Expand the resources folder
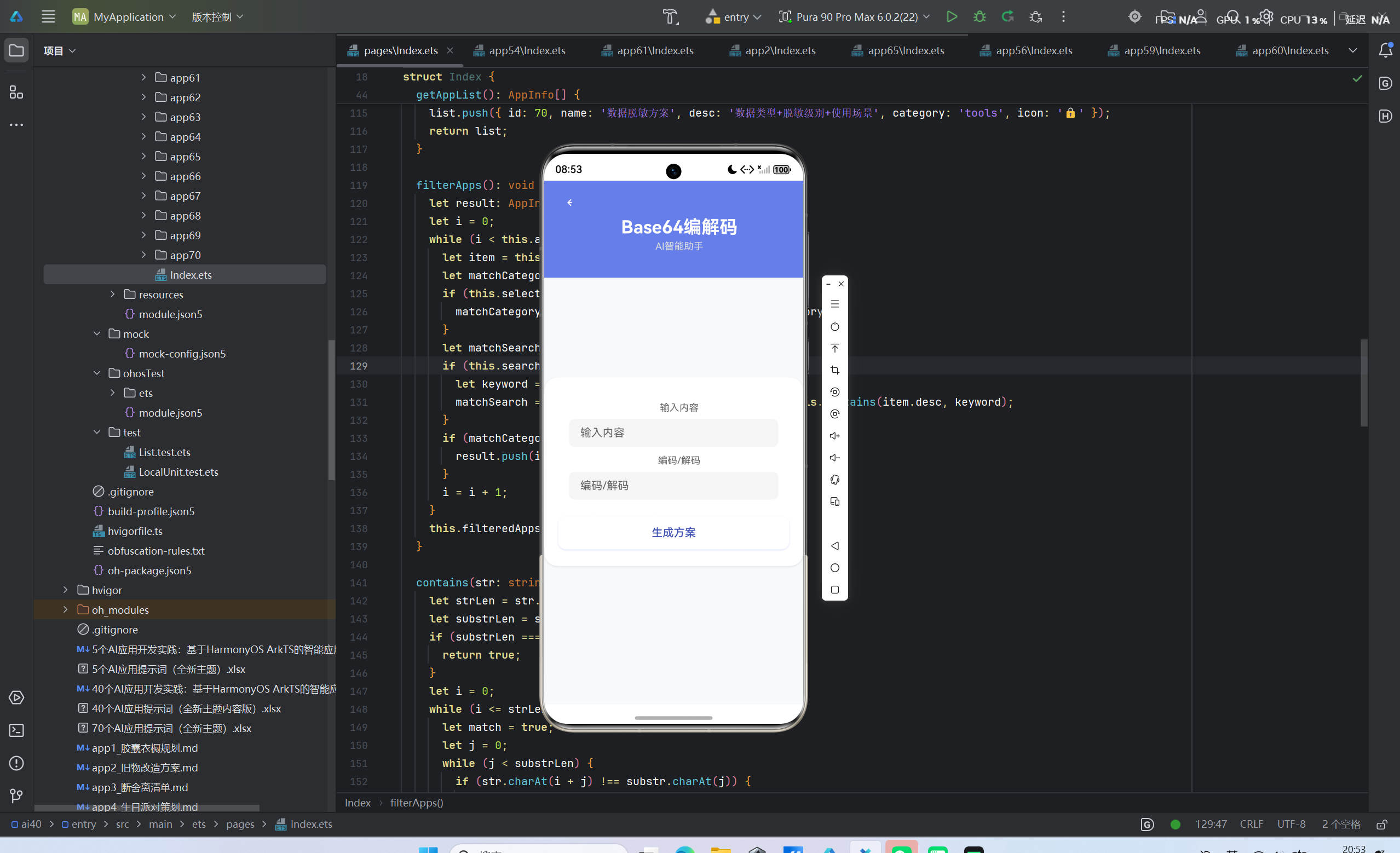 [112, 295]
